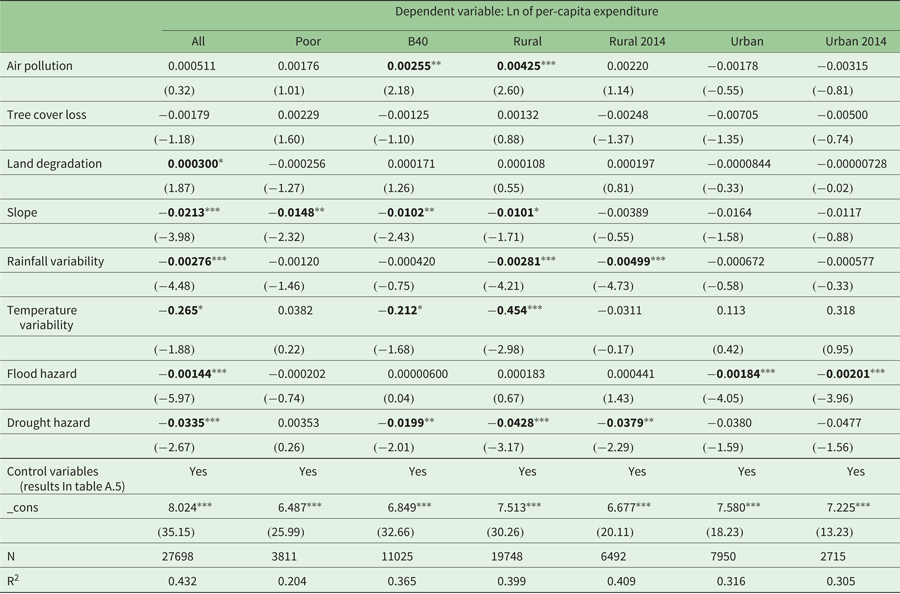Click the 'Rural 2014' column header
Viewport: 900px width, 594px height.
coord(637,41)
